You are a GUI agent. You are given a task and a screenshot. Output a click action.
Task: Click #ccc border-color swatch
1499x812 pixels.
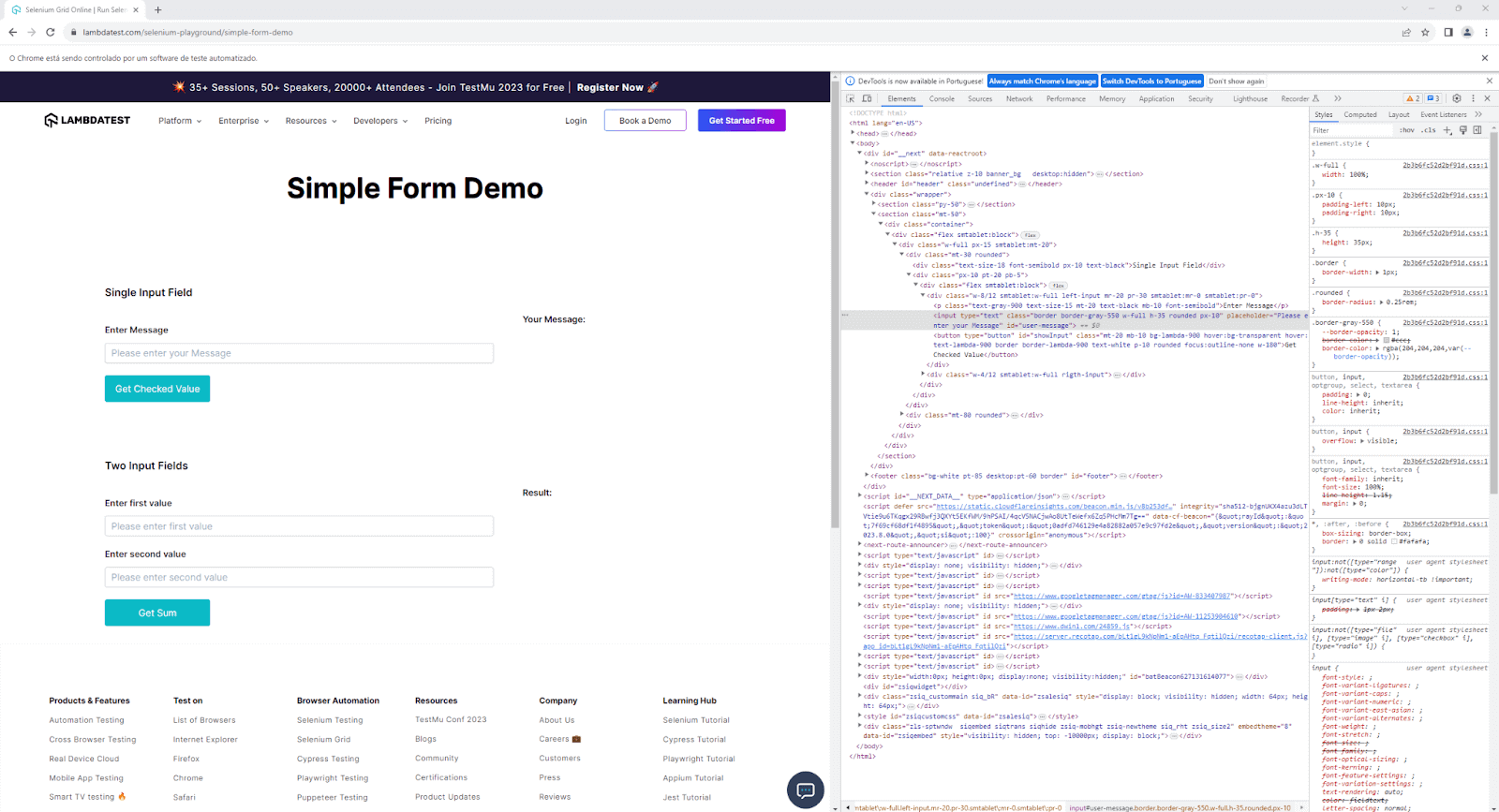(1388, 340)
